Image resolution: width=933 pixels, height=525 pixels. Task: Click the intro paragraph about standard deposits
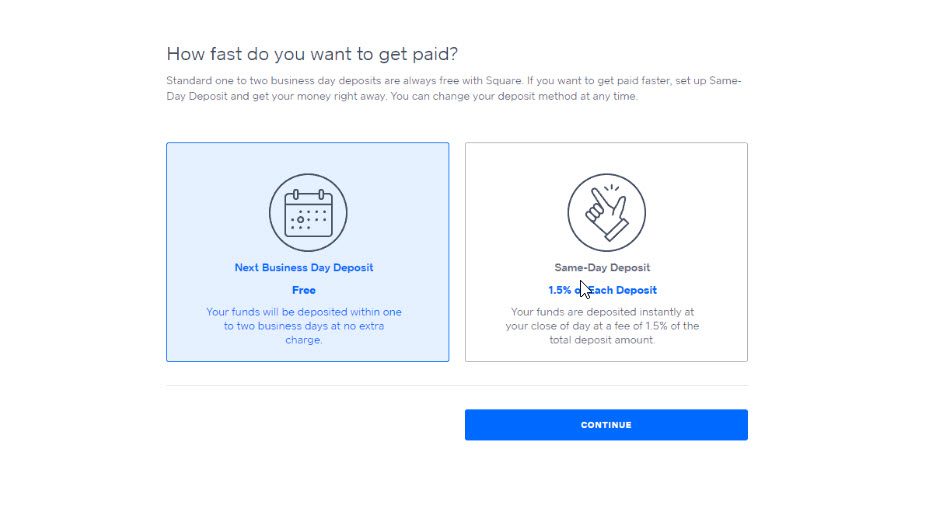tap(454, 88)
